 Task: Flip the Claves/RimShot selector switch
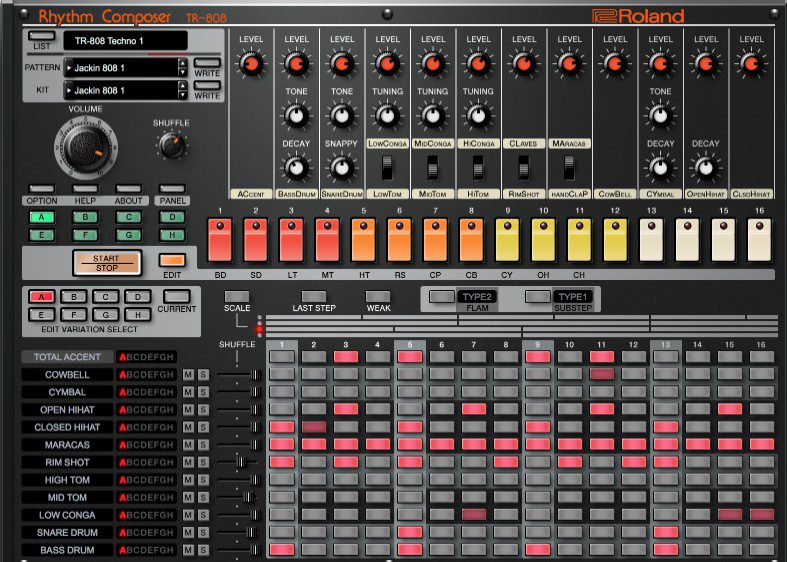tap(523, 168)
